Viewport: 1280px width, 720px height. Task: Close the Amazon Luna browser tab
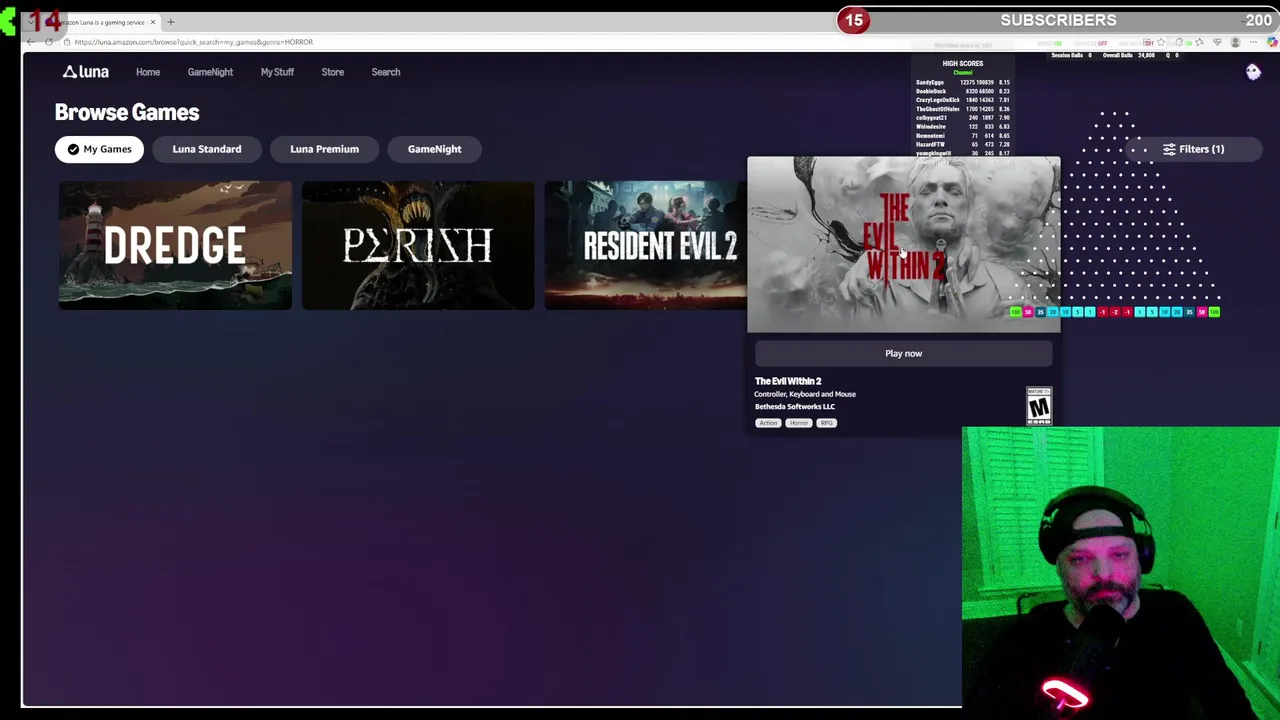click(153, 22)
